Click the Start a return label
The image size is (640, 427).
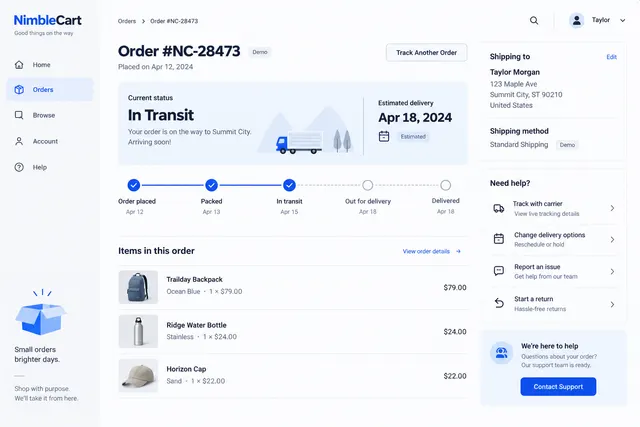pos(533,299)
